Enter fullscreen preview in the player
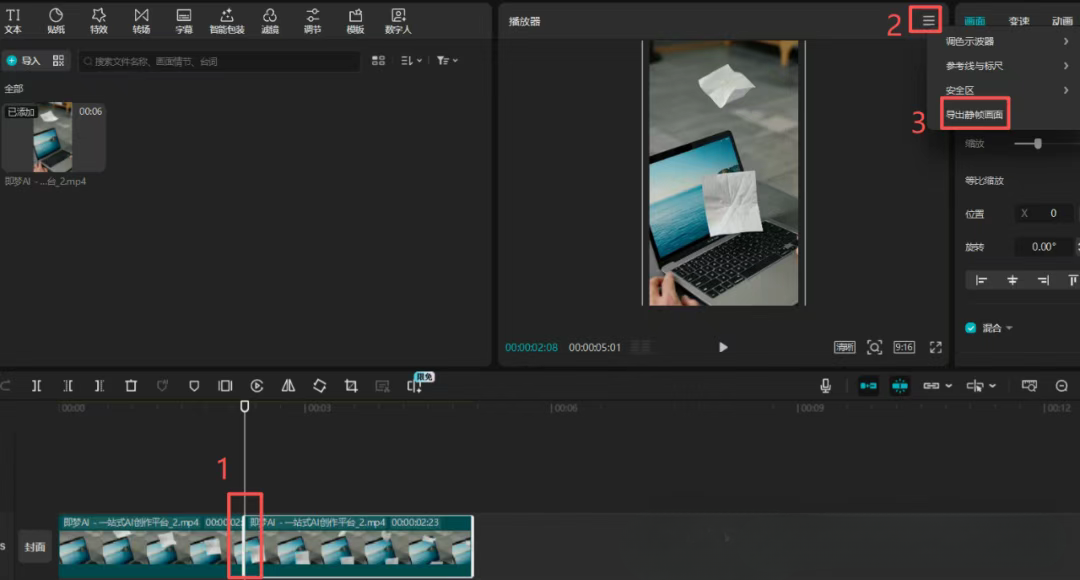The image size is (1080, 580). point(936,347)
